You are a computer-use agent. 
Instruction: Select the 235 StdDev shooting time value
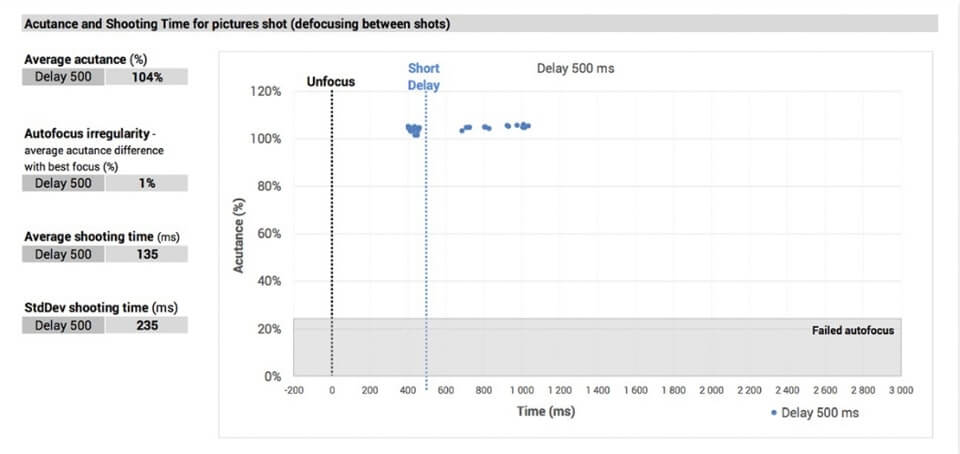pyautogui.click(x=146, y=325)
